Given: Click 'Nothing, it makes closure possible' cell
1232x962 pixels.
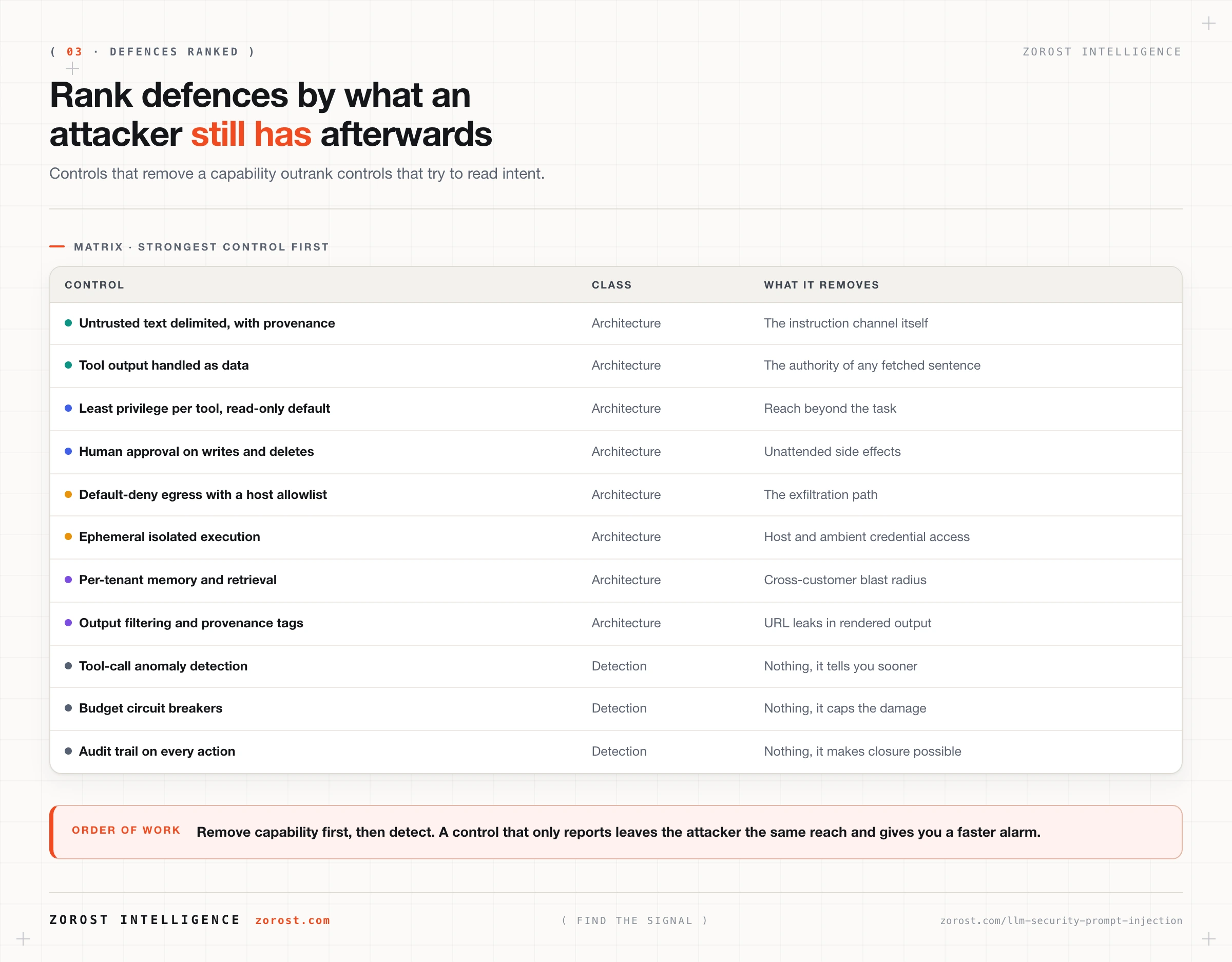Looking at the screenshot, I should [862, 751].
